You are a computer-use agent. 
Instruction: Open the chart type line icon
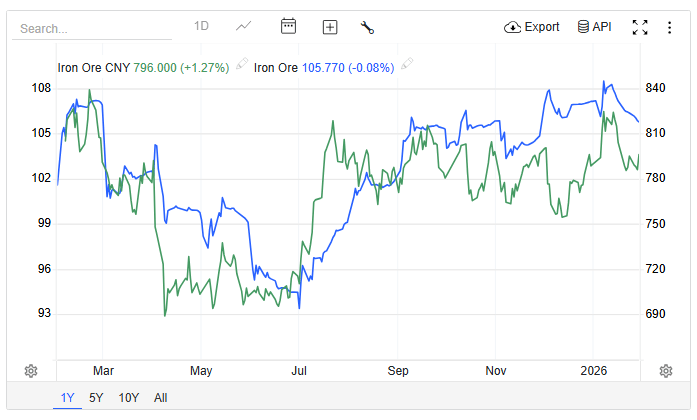tap(243, 26)
